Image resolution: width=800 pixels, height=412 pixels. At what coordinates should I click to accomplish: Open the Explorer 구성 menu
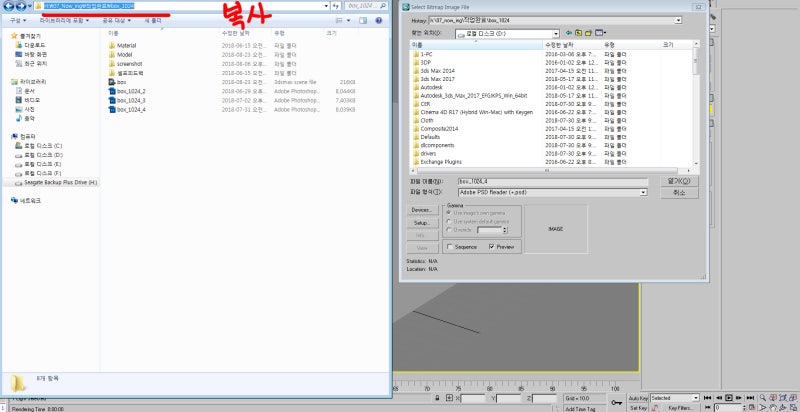18,21
